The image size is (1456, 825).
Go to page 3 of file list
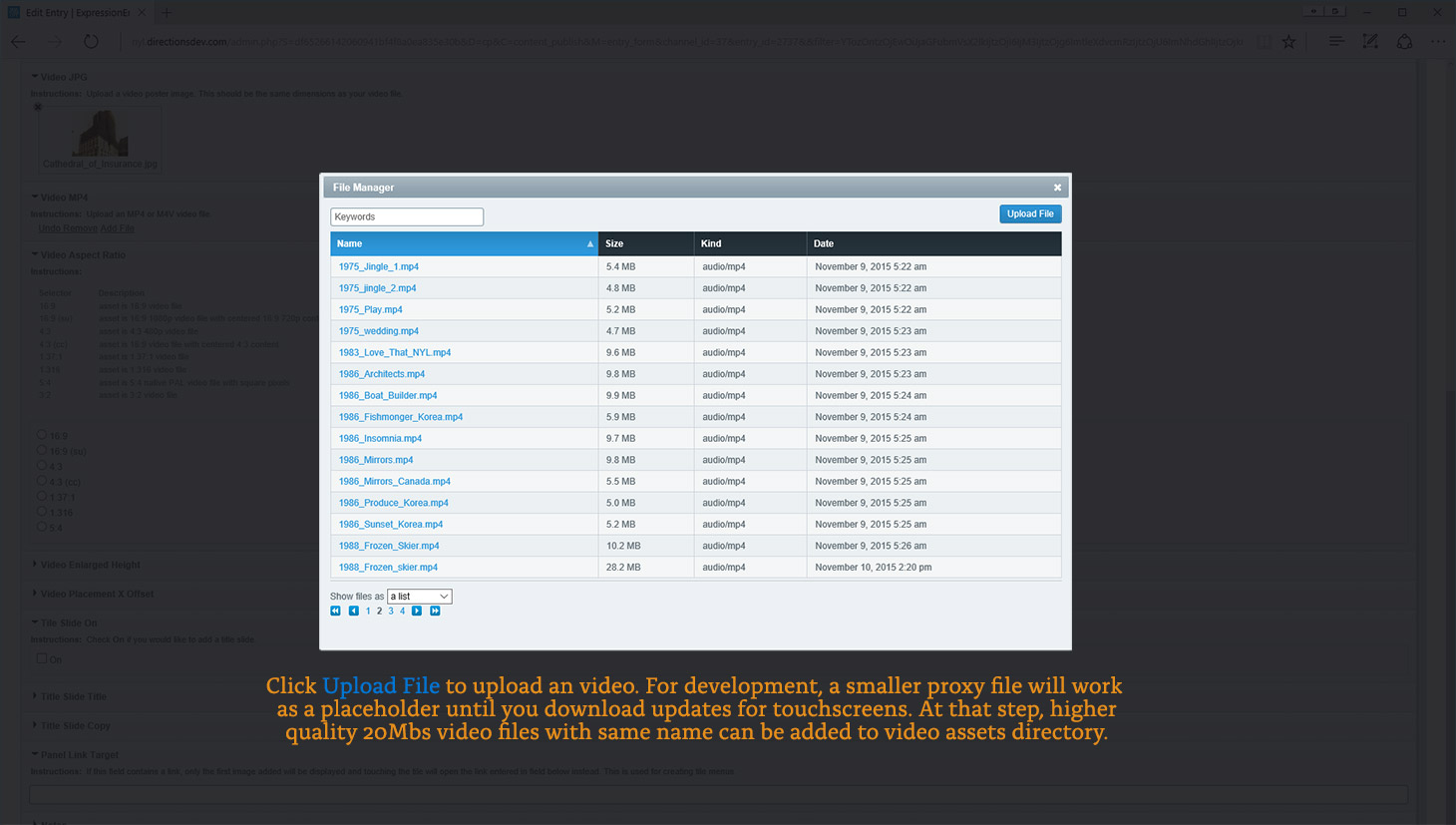(x=391, y=612)
